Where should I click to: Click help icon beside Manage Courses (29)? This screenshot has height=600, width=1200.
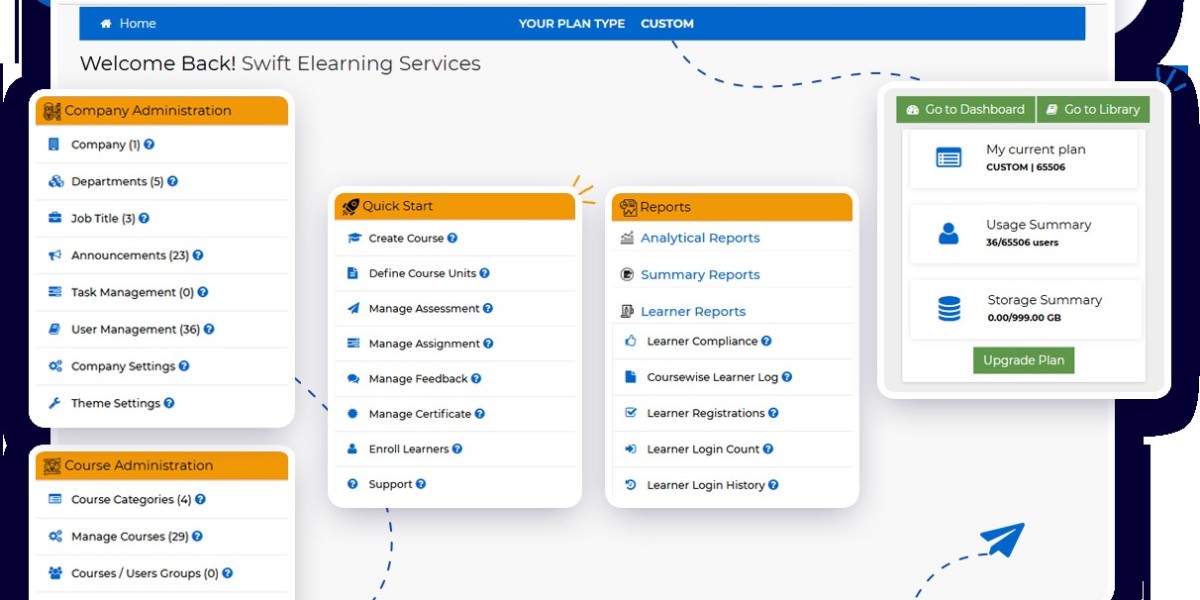click(197, 536)
